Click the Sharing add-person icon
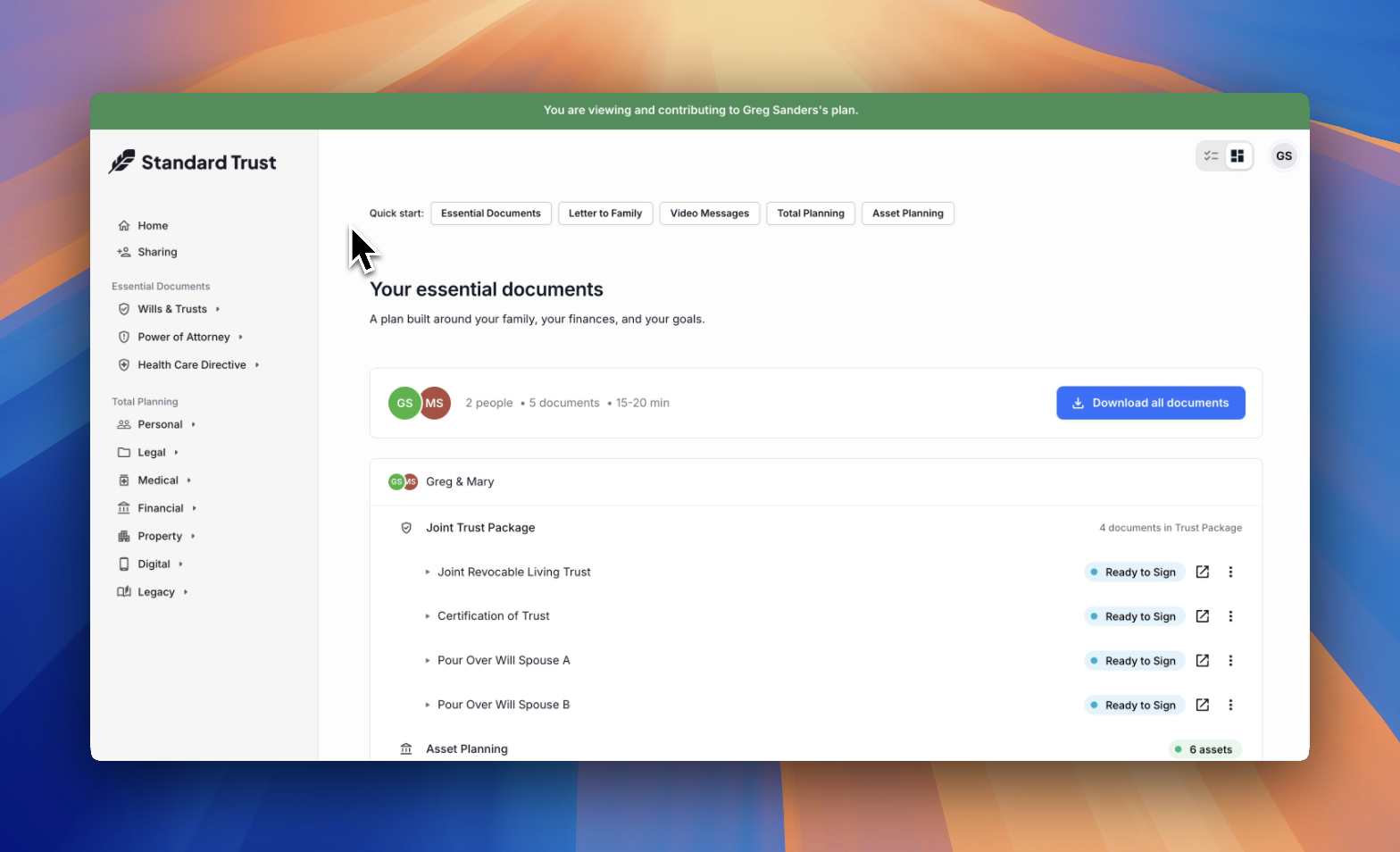This screenshot has height=852, width=1400. point(124,252)
